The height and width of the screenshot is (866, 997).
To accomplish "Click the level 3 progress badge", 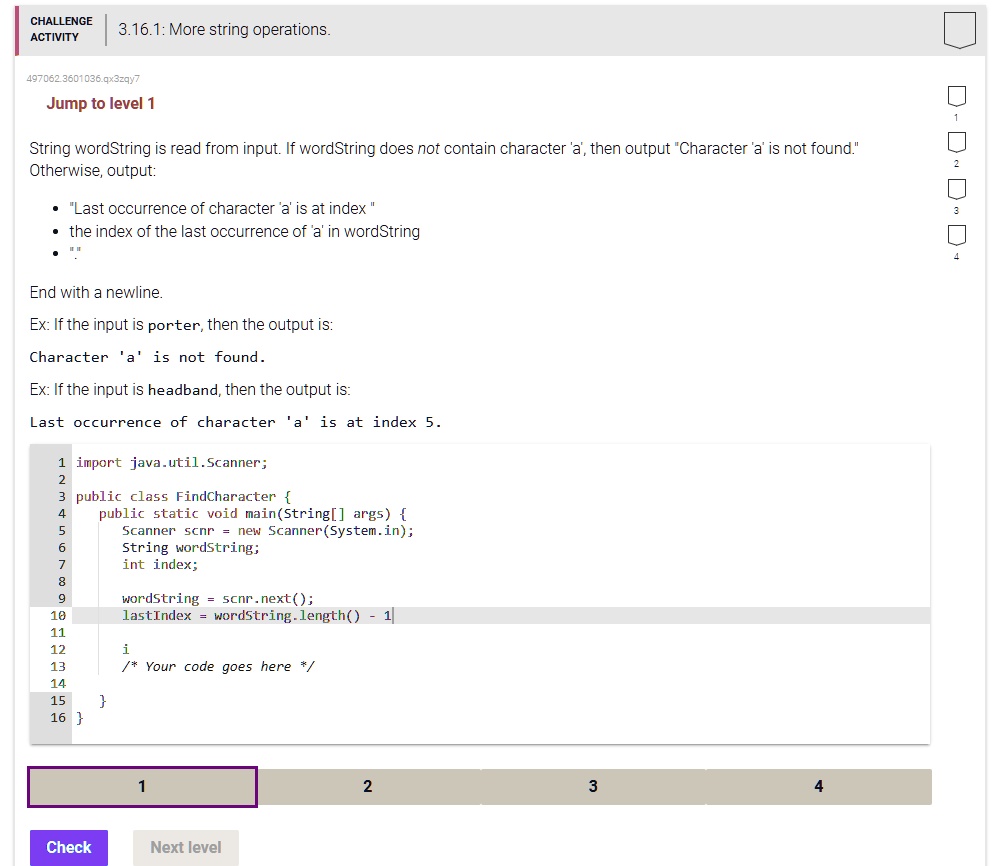I will (x=956, y=190).
